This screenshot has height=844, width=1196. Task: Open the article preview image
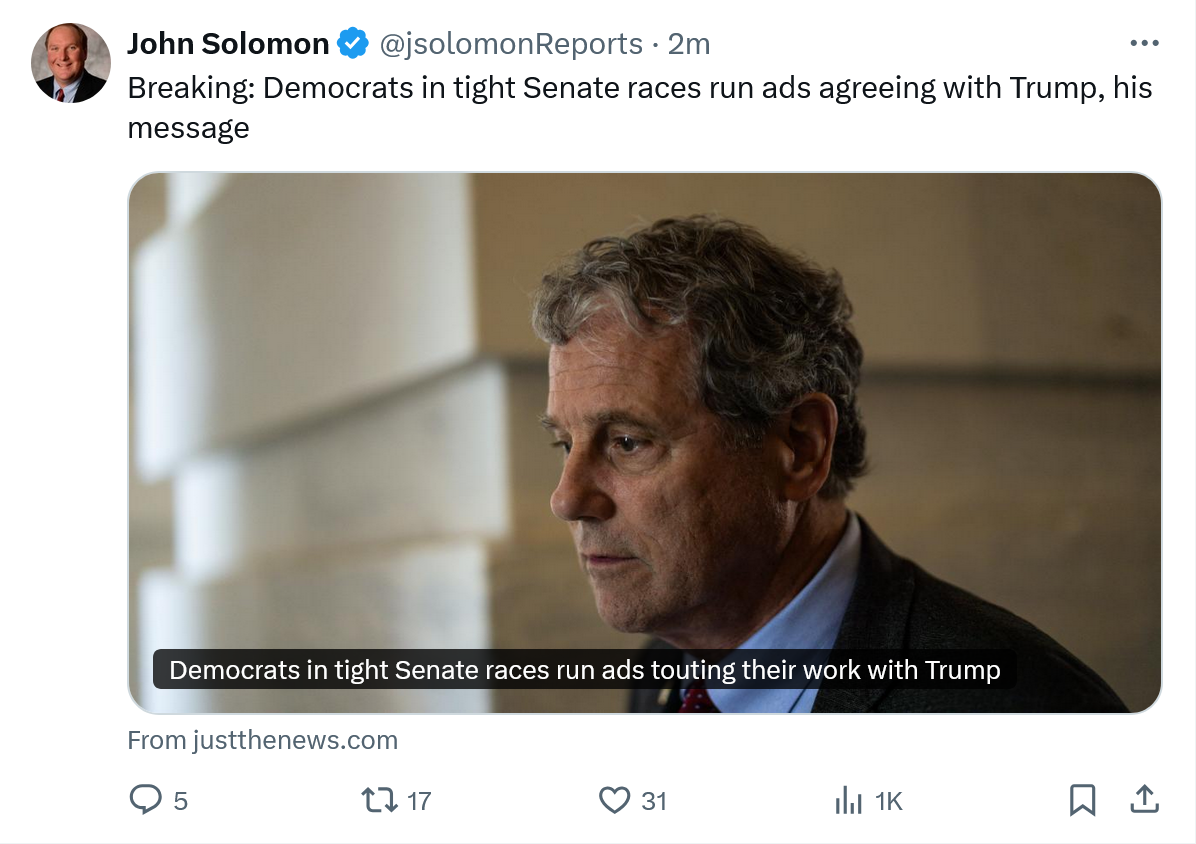tap(644, 400)
